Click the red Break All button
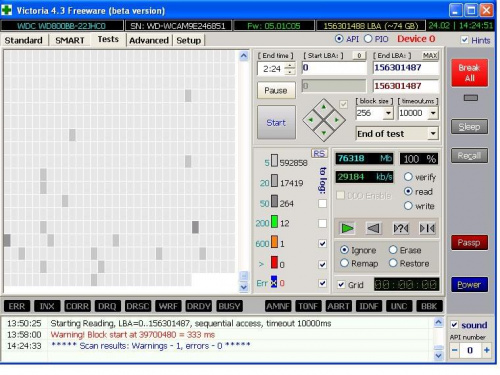 point(469,73)
